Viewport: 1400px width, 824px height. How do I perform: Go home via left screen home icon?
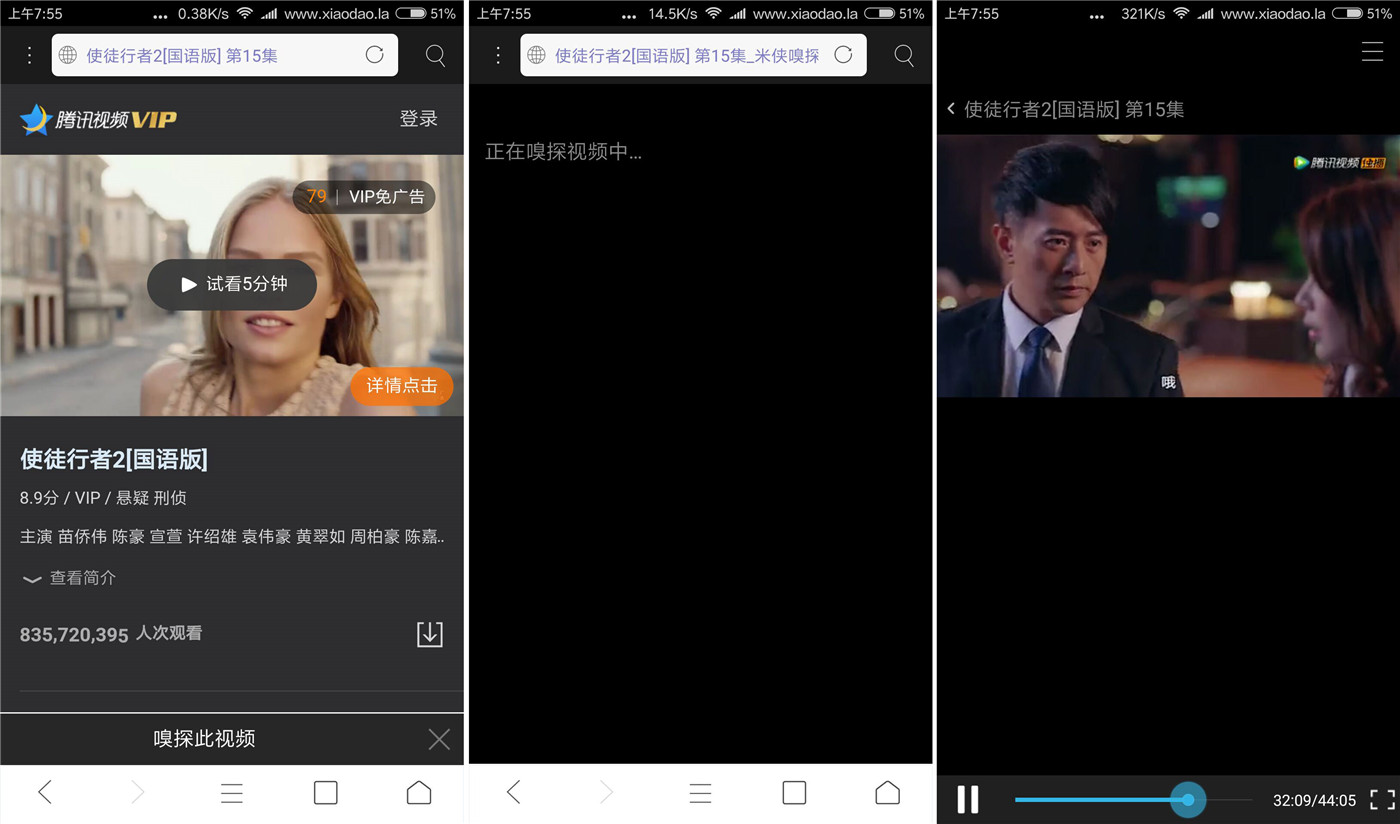point(419,793)
